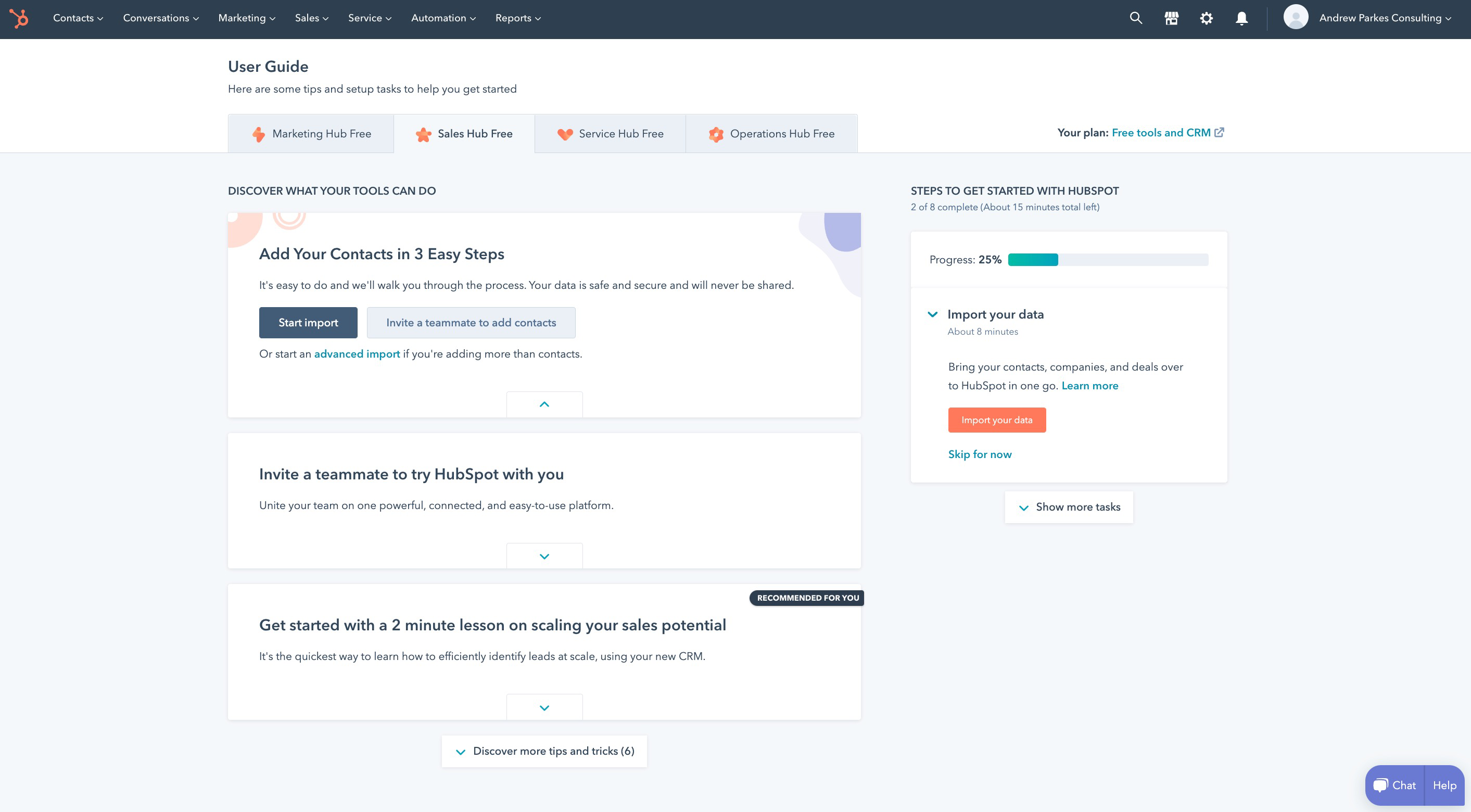This screenshot has width=1471, height=812.
Task: Click the Sales Hub star icon
Action: pyautogui.click(x=423, y=134)
